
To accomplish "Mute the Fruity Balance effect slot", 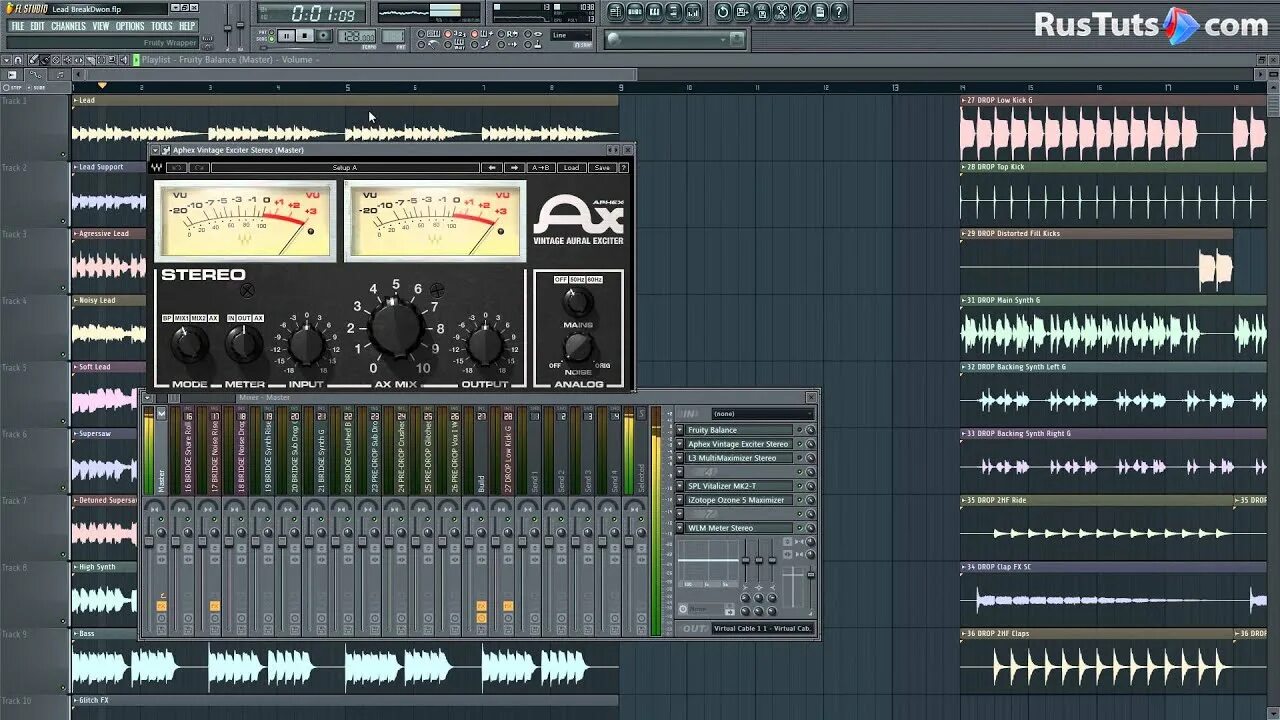I will click(x=800, y=430).
